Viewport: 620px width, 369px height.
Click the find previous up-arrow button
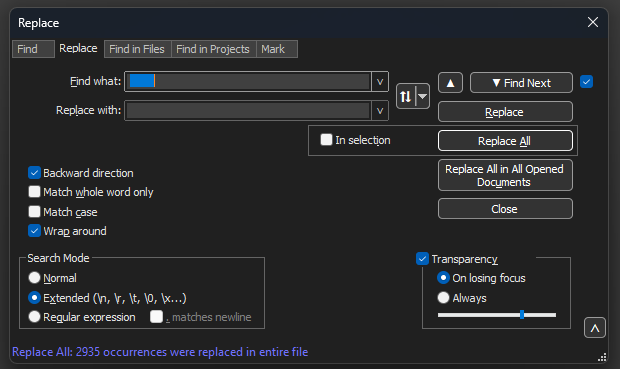point(450,83)
